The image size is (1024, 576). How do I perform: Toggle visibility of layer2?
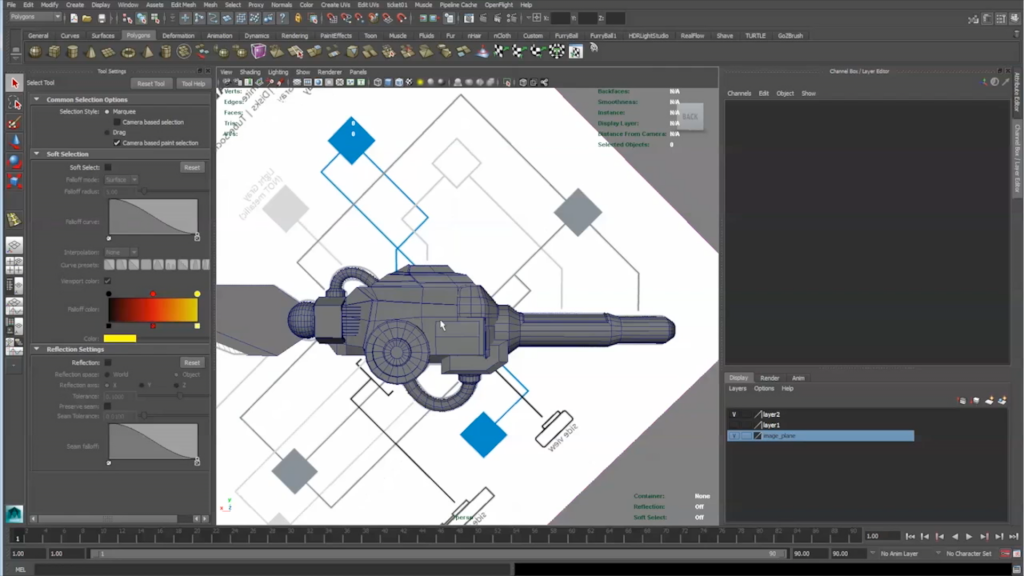click(734, 415)
